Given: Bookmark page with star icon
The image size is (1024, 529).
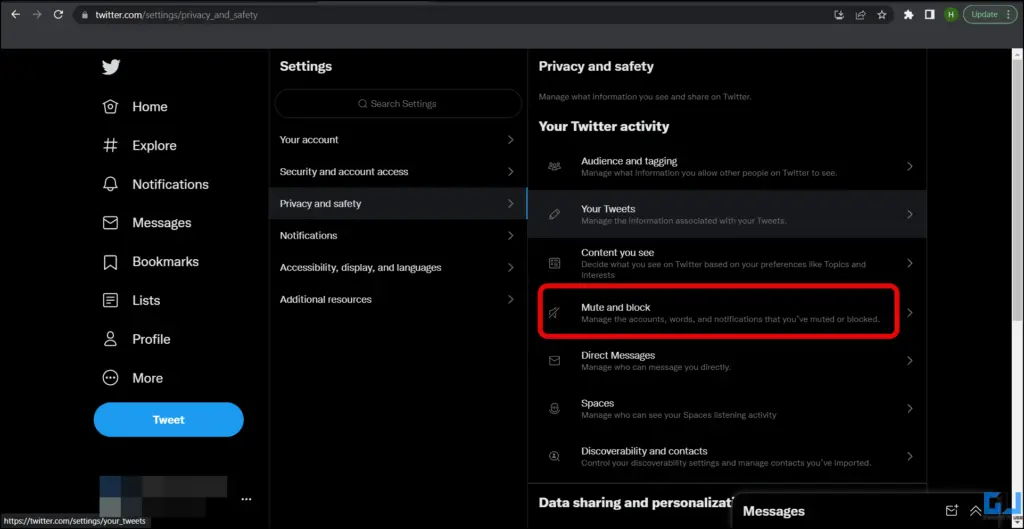Looking at the screenshot, I should coord(882,14).
